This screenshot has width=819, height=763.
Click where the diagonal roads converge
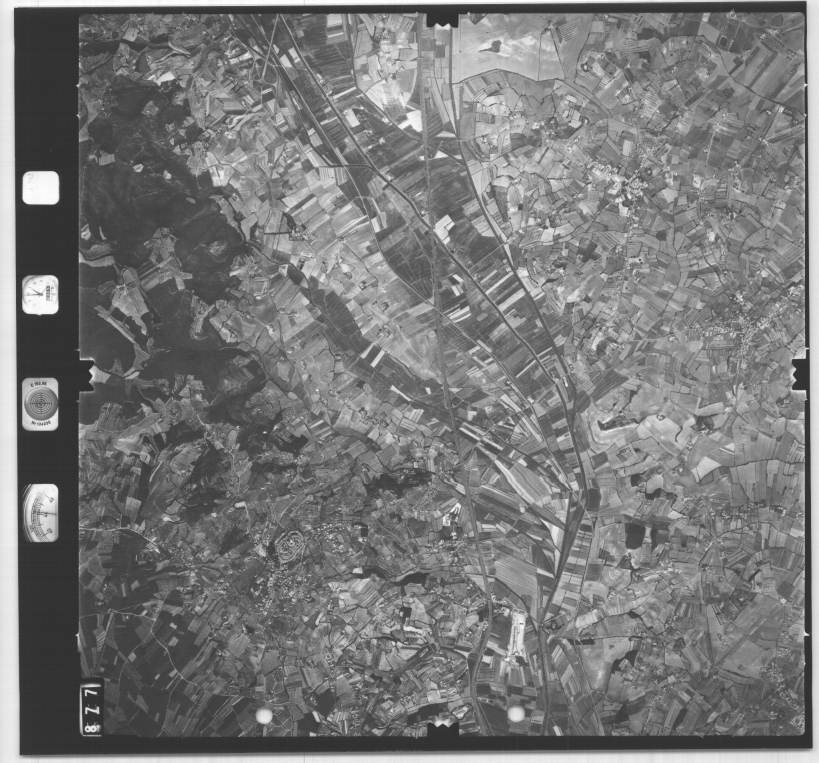tap(572, 510)
